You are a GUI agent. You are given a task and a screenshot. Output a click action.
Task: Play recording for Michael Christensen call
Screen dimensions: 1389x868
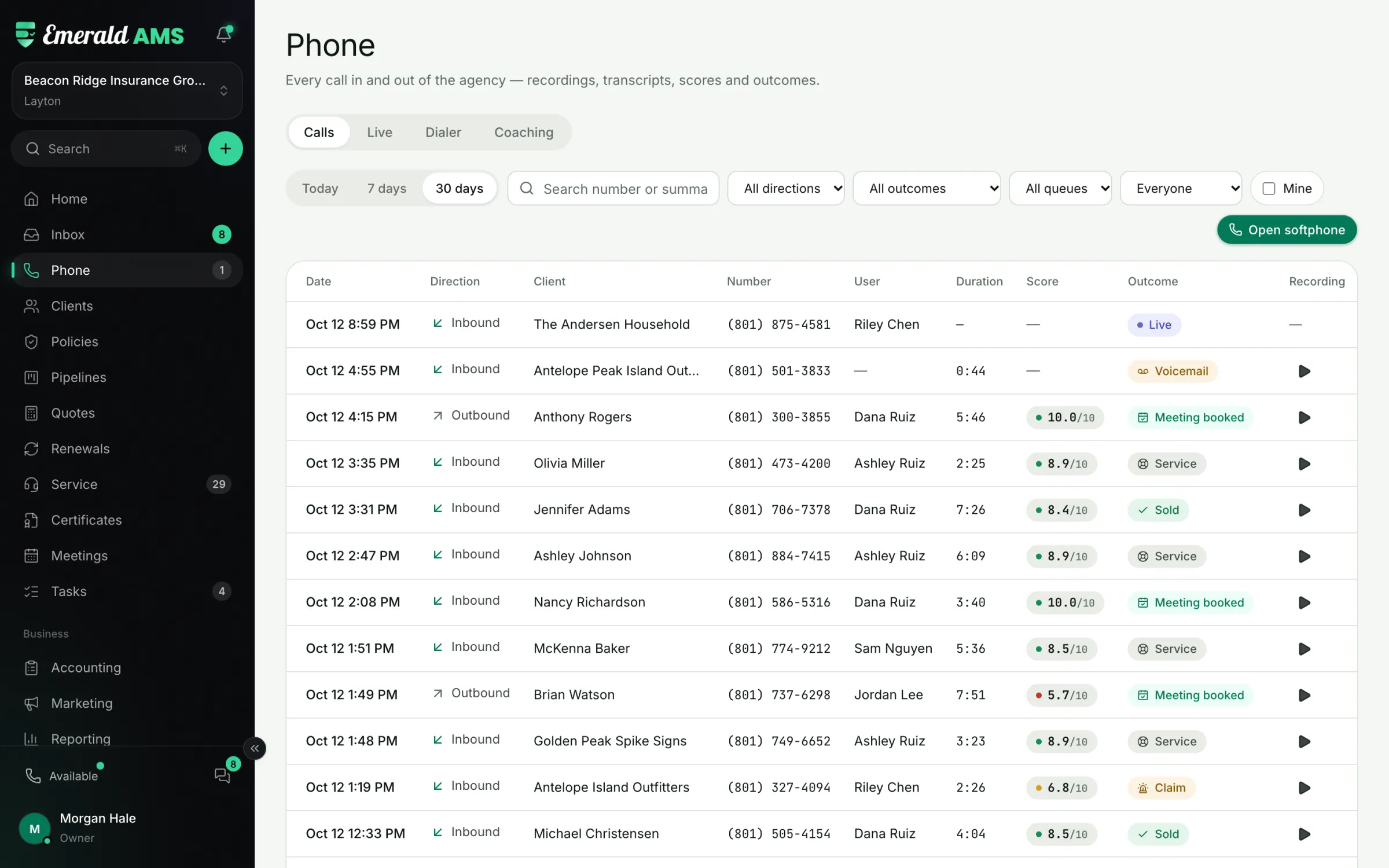pyautogui.click(x=1304, y=834)
